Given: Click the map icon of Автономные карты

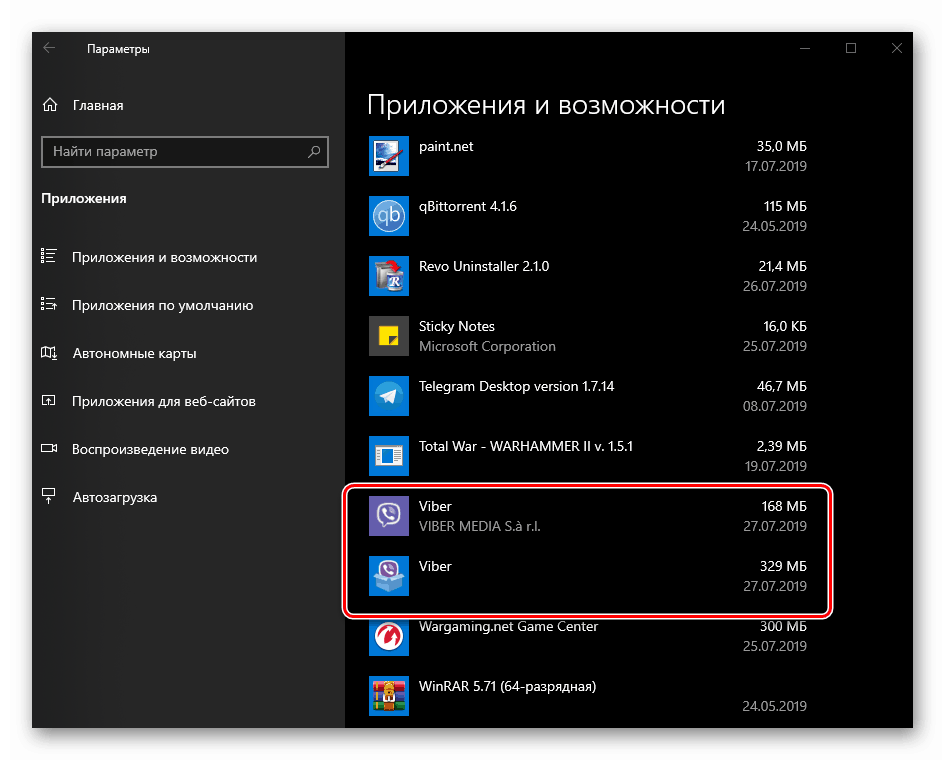Looking at the screenshot, I should point(49,353).
